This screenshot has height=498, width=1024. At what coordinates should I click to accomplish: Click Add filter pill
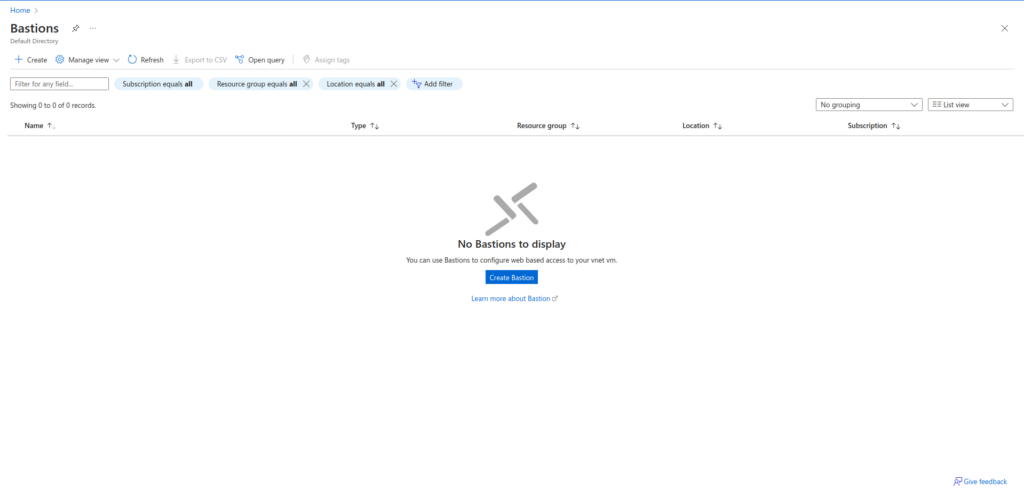point(433,84)
